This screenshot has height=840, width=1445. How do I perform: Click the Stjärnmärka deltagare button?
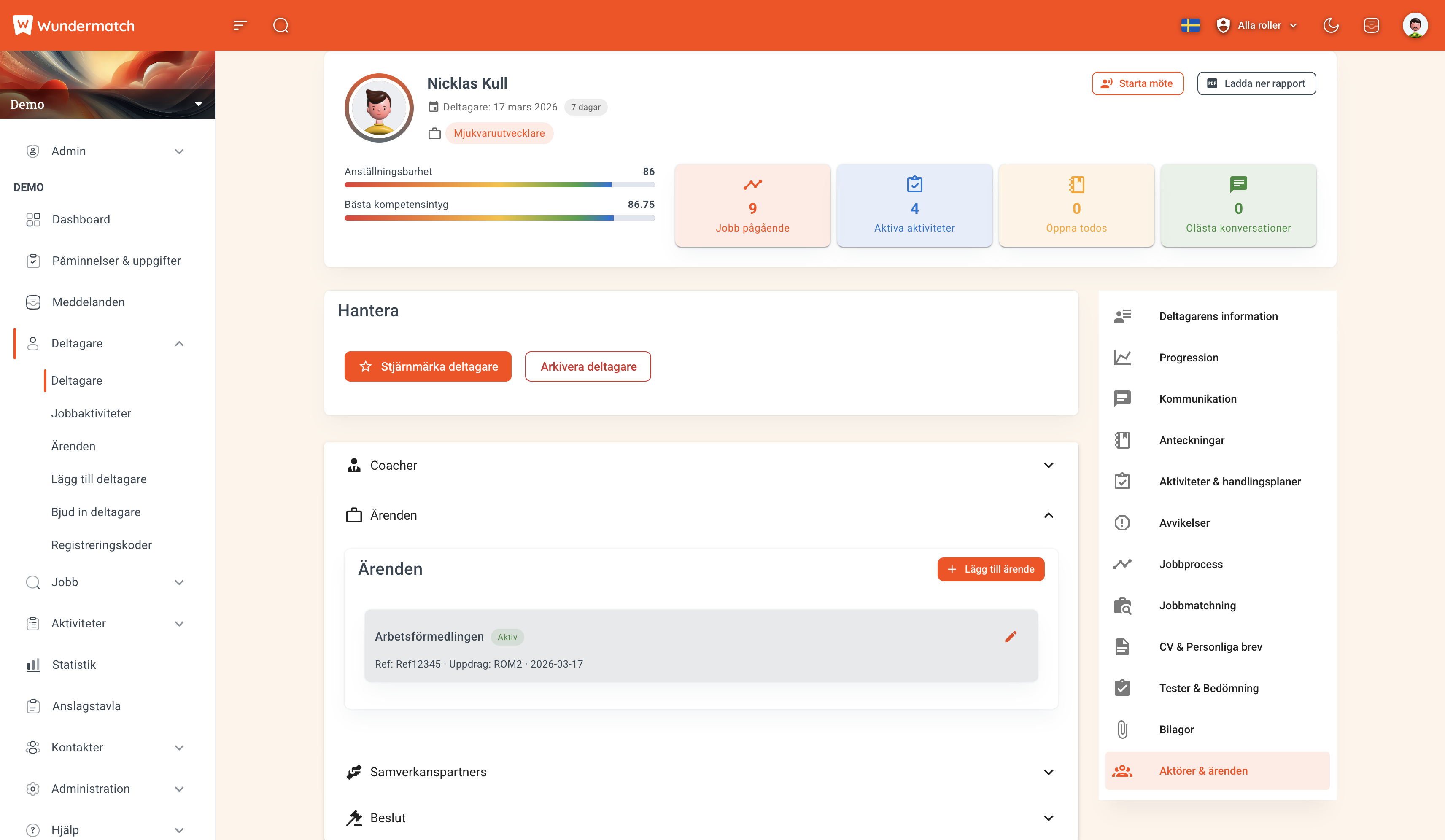coord(428,366)
